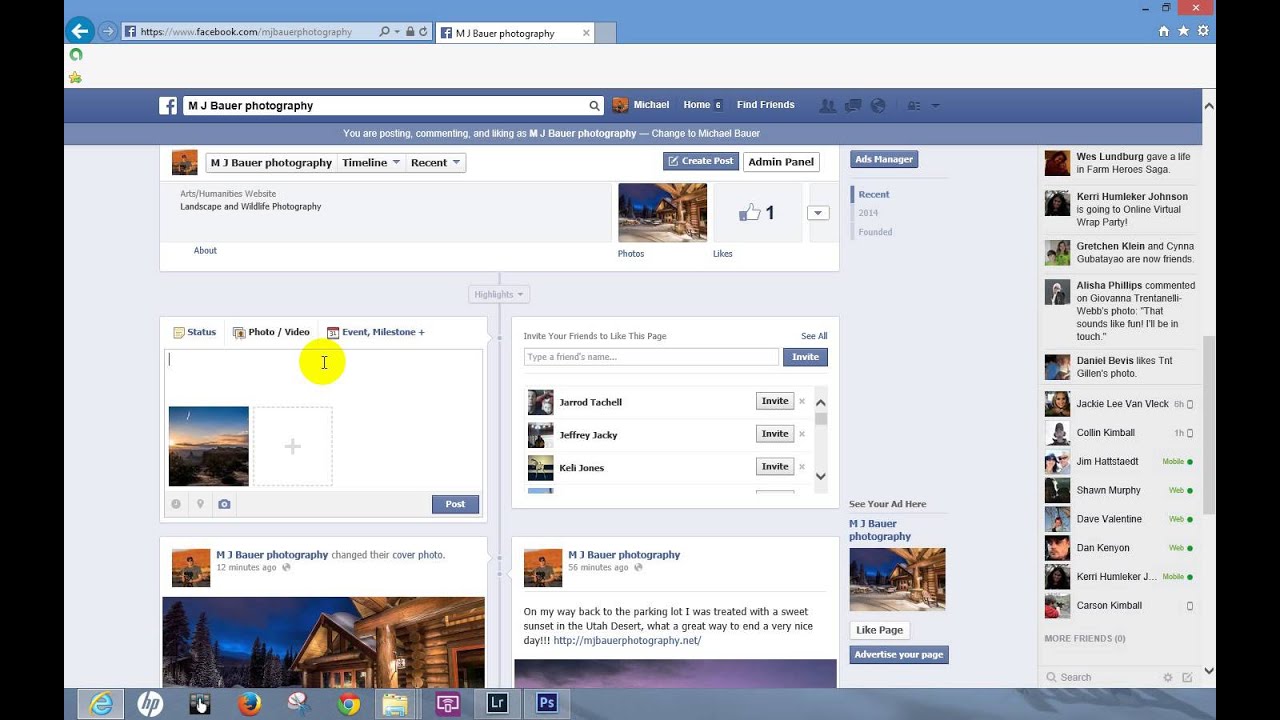1280x720 pixels.
Task: Select the Photo / Video composer tab
Action: click(271, 332)
